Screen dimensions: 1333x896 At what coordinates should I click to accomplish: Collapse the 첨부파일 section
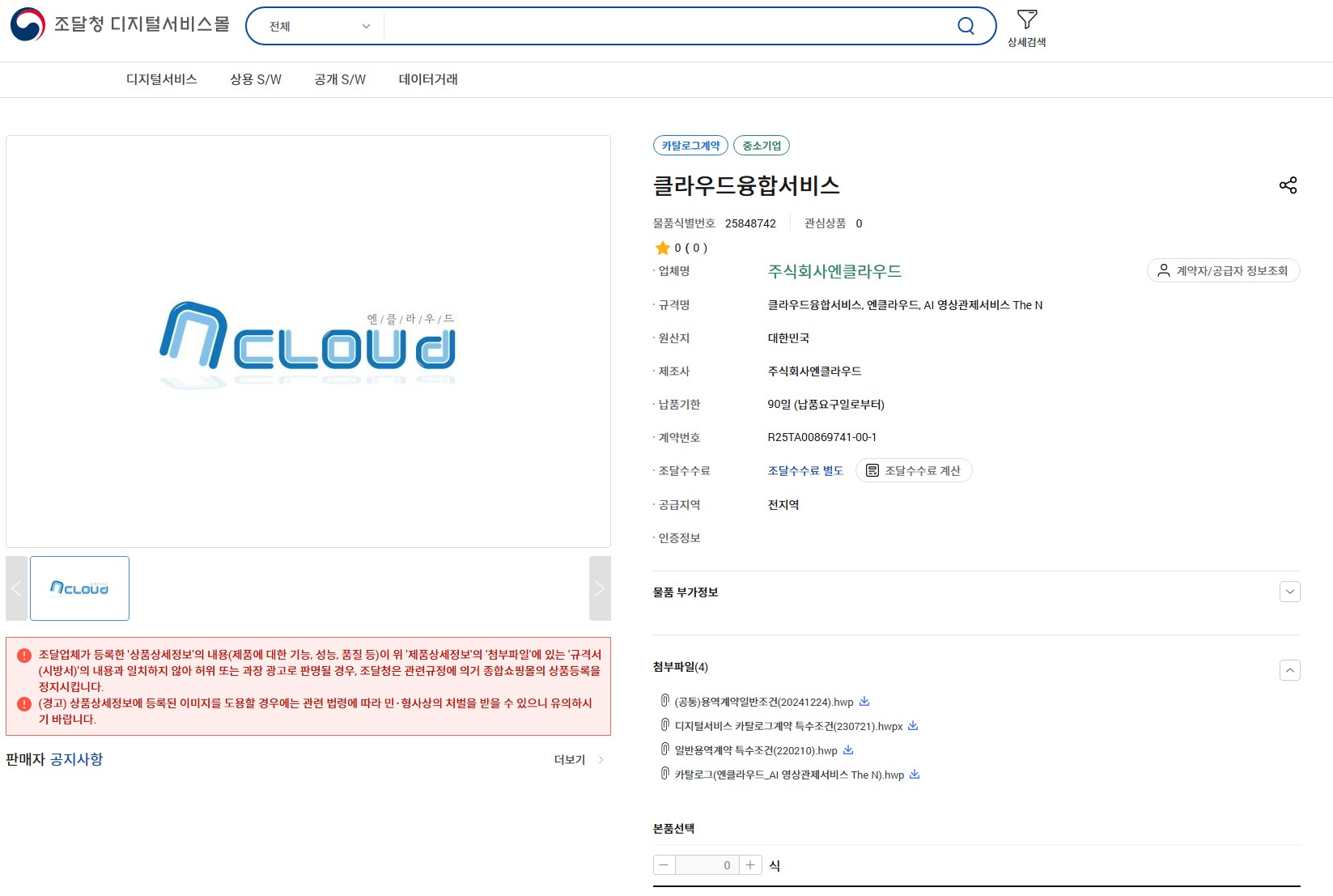pos(1289,670)
